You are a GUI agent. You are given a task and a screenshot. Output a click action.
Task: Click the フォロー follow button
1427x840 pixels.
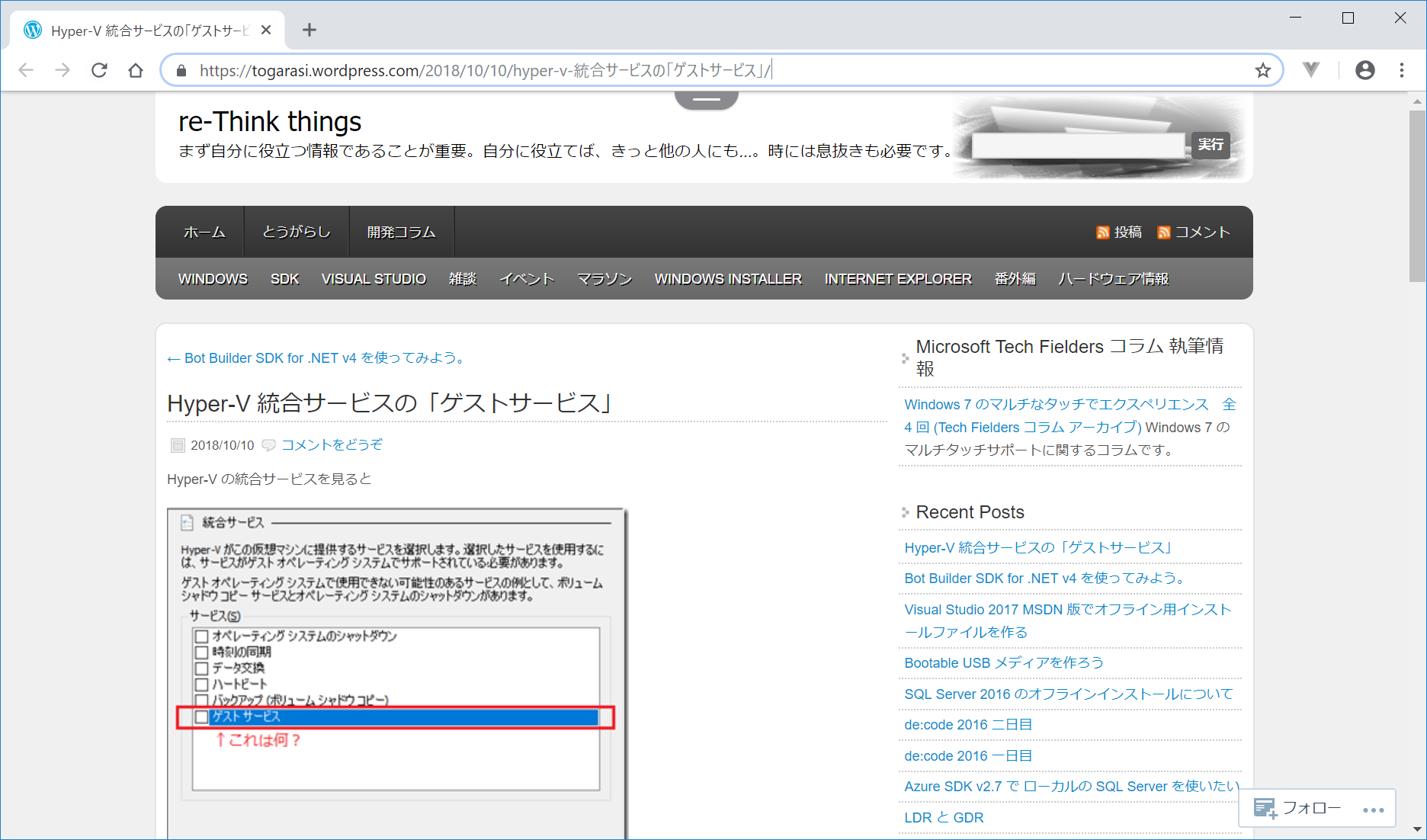pos(1297,808)
